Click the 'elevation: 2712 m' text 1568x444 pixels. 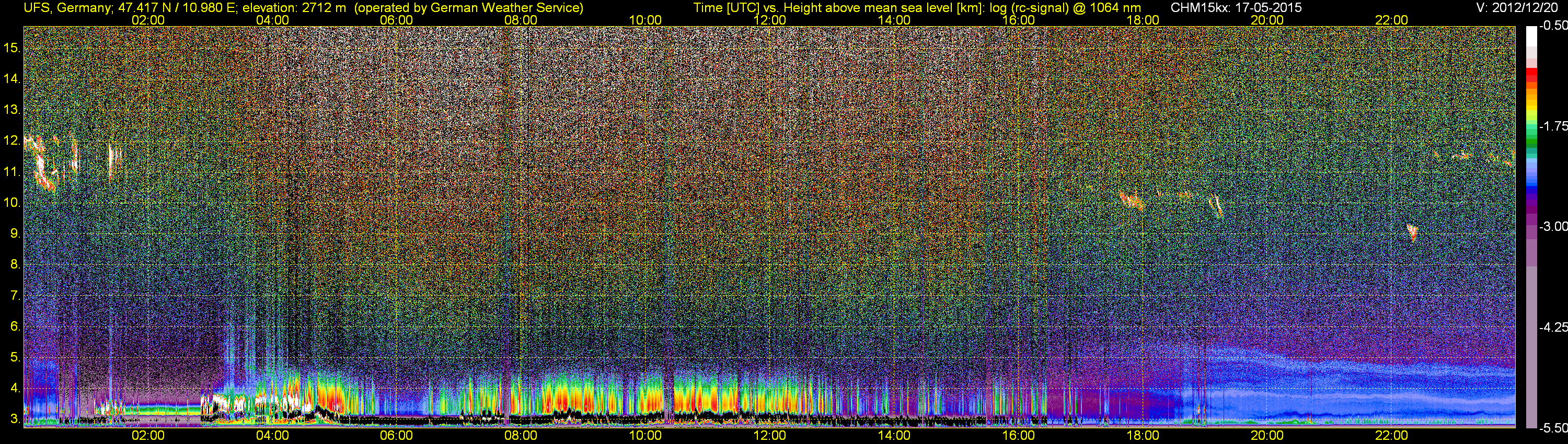pos(294,8)
